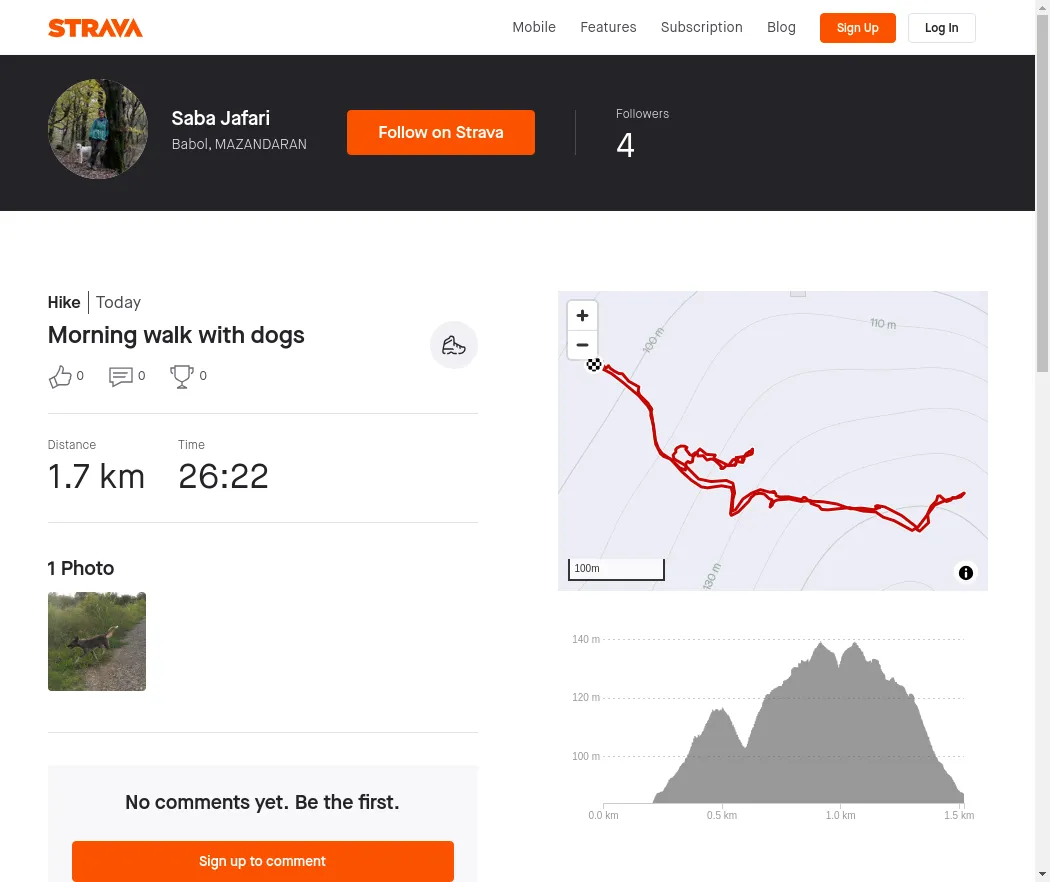Open the Mobile menu item
Screen dimensions: 1050x882
tap(534, 27)
